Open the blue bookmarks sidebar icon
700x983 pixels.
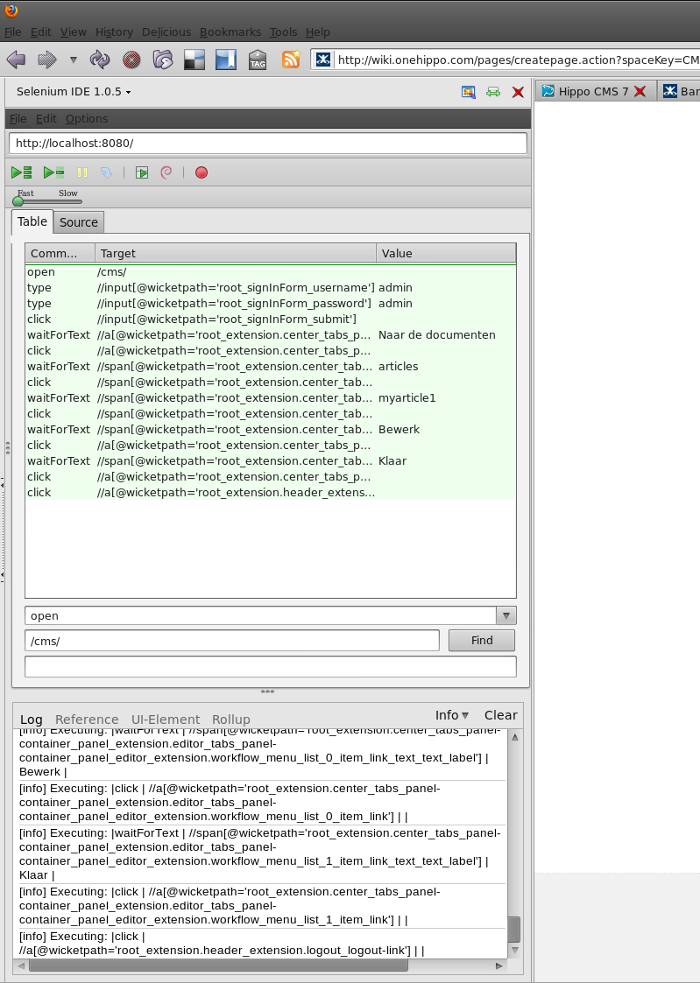pyautogui.click(x=226, y=60)
